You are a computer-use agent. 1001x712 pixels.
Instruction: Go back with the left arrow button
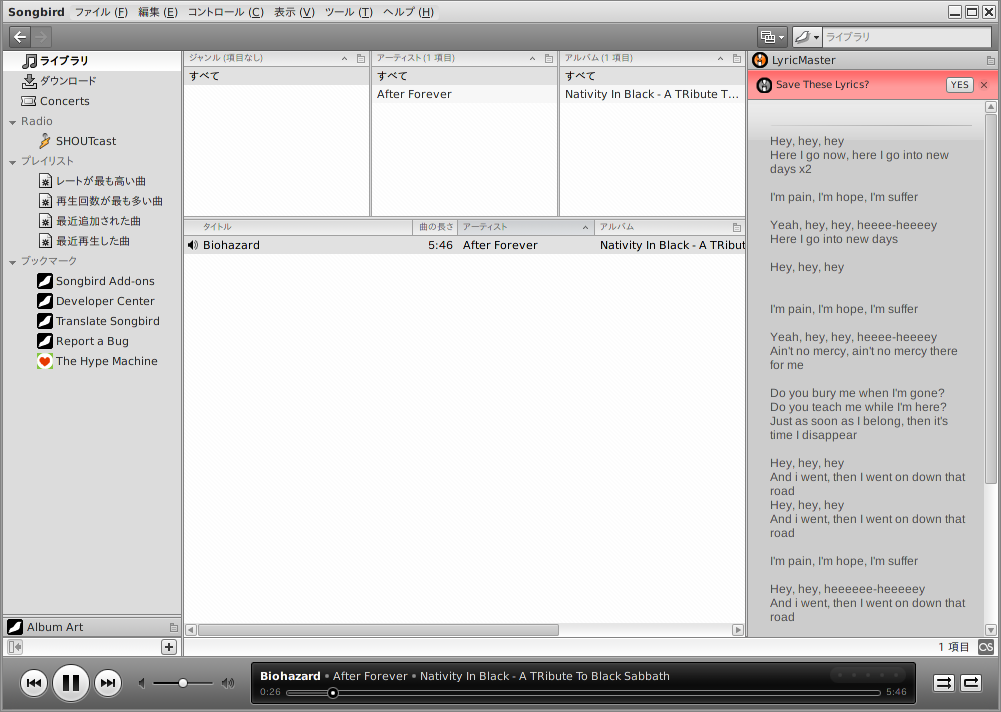click(20, 37)
